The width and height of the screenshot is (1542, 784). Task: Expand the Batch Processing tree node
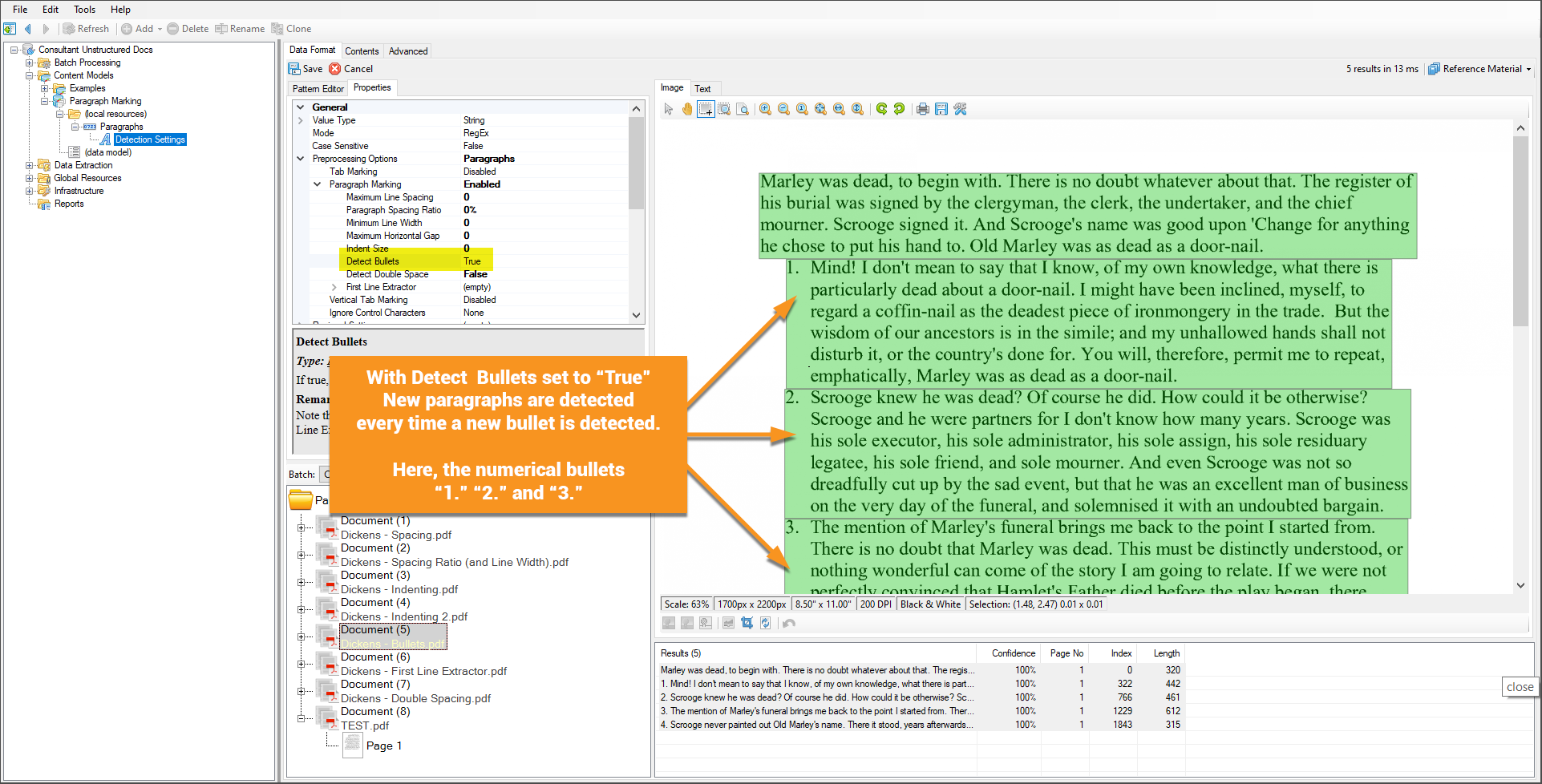30,63
